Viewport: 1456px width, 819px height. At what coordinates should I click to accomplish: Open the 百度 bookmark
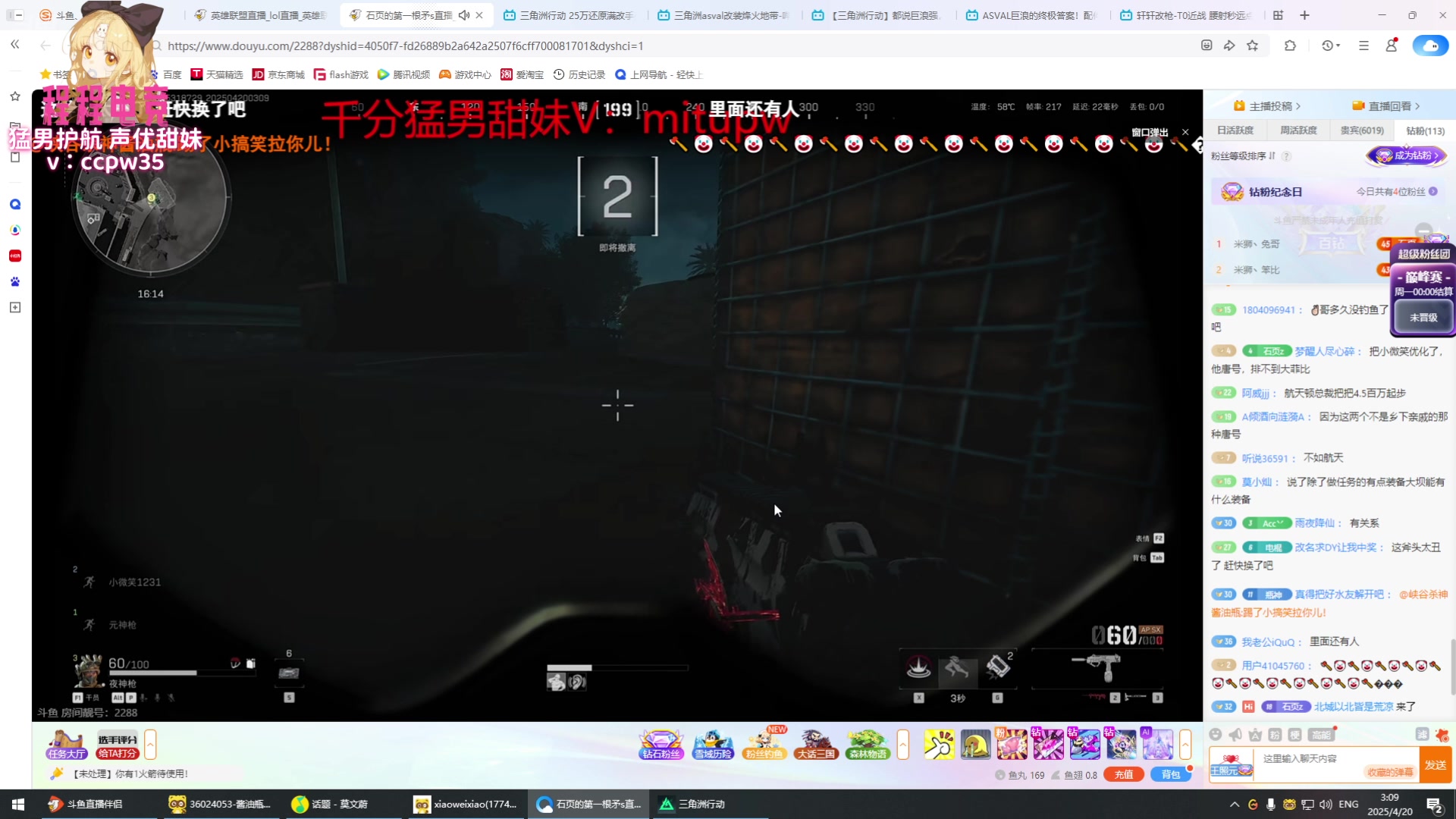[x=166, y=74]
